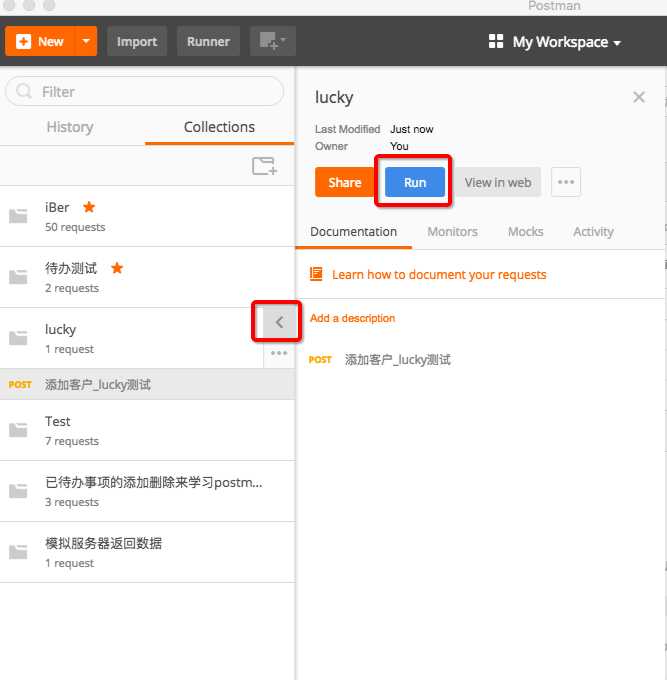Switch to the Monitors tab
The height and width of the screenshot is (680, 667).
[x=452, y=232]
